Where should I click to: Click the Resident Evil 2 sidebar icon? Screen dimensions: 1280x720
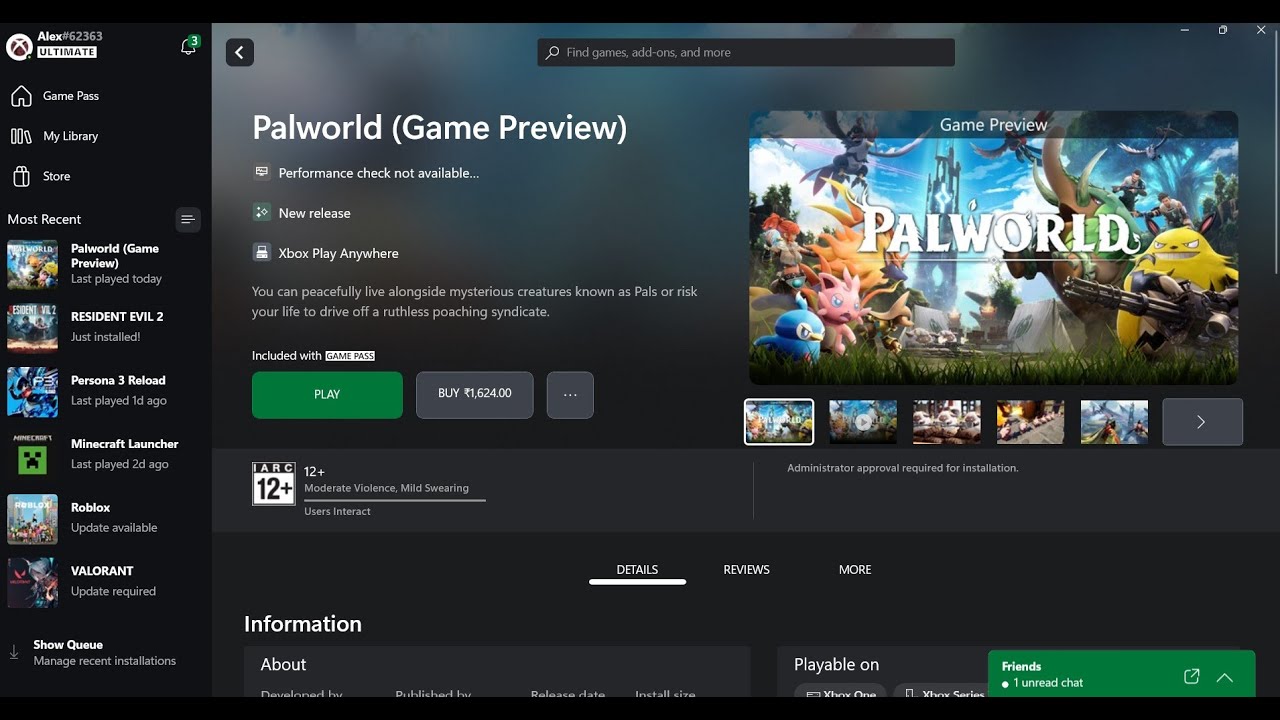pyautogui.click(x=32, y=328)
